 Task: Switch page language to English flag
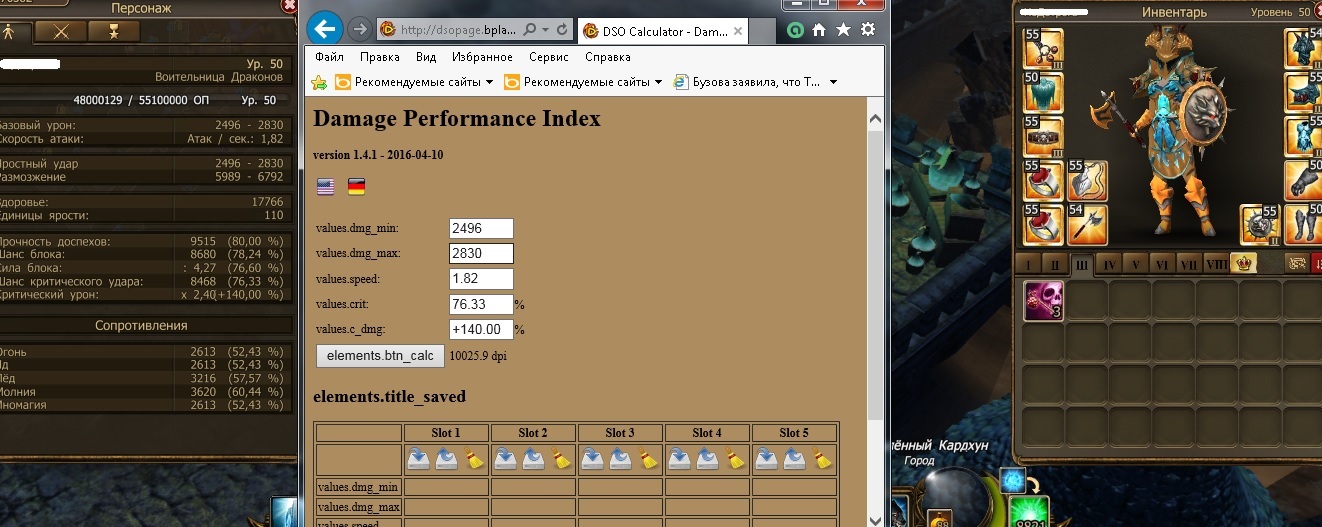tap(326, 186)
